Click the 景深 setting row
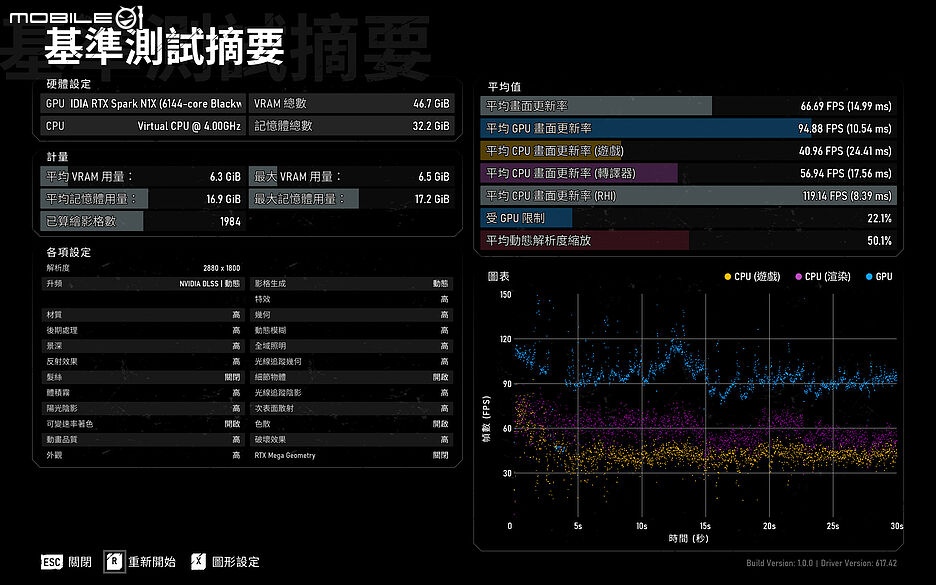 click(x=143, y=346)
